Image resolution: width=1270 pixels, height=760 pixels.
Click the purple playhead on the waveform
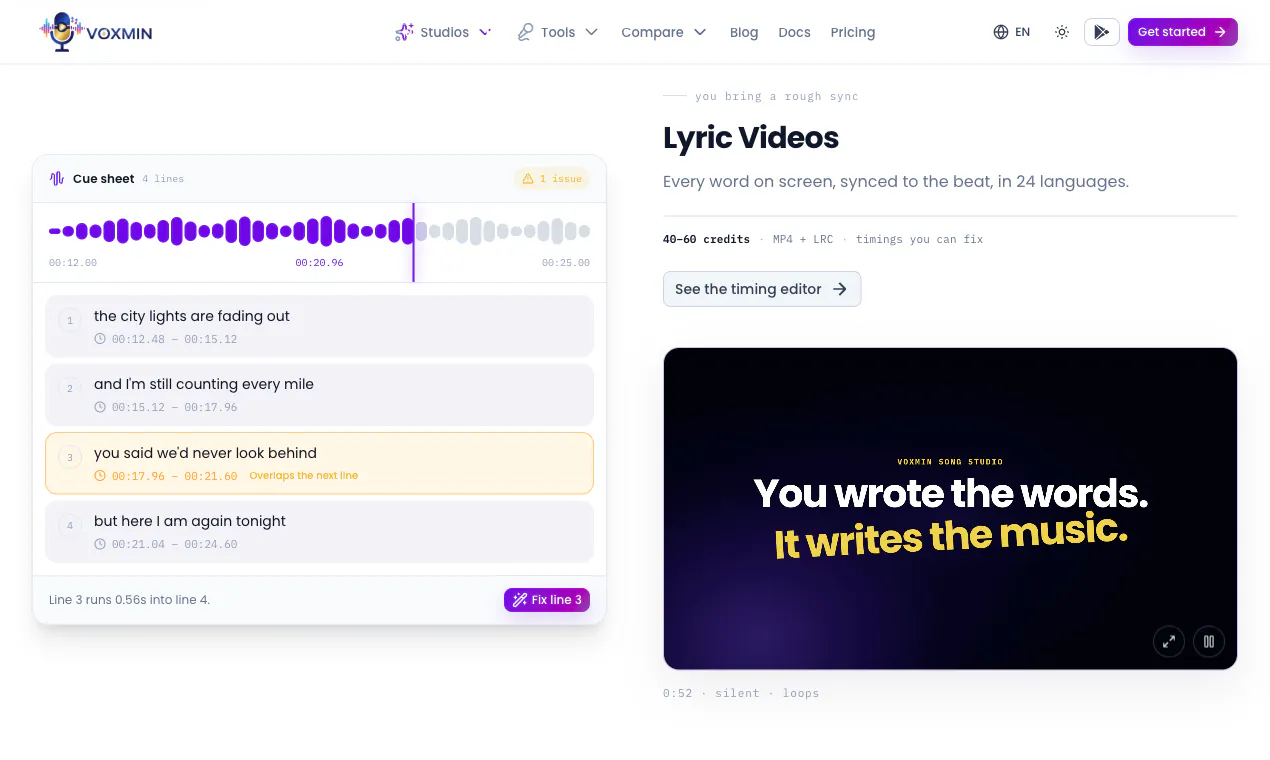413,242
